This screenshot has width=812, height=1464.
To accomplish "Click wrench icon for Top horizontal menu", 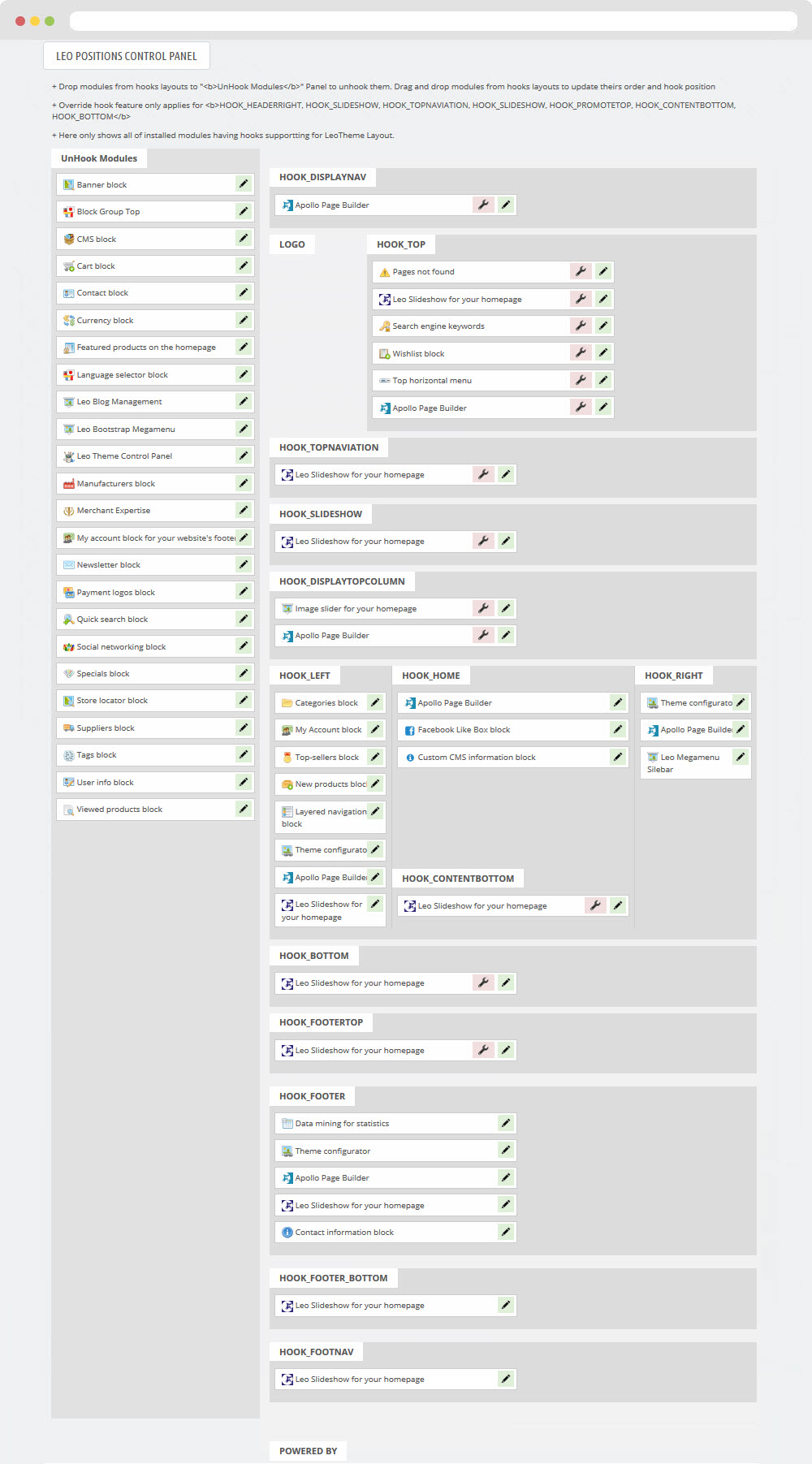I will coord(581,380).
